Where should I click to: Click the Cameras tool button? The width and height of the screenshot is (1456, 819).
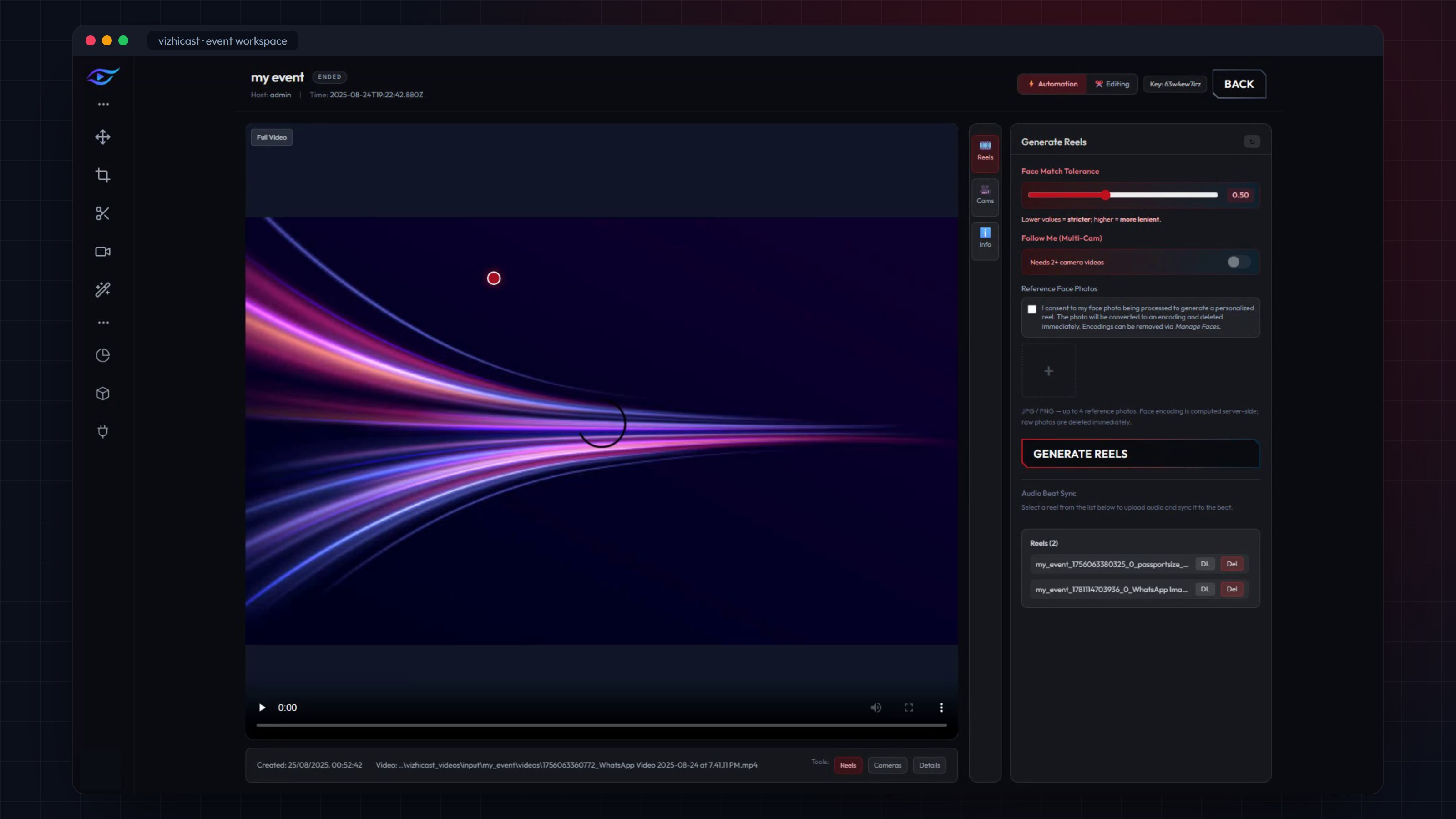pyautogui.click(x=887, y=765)
